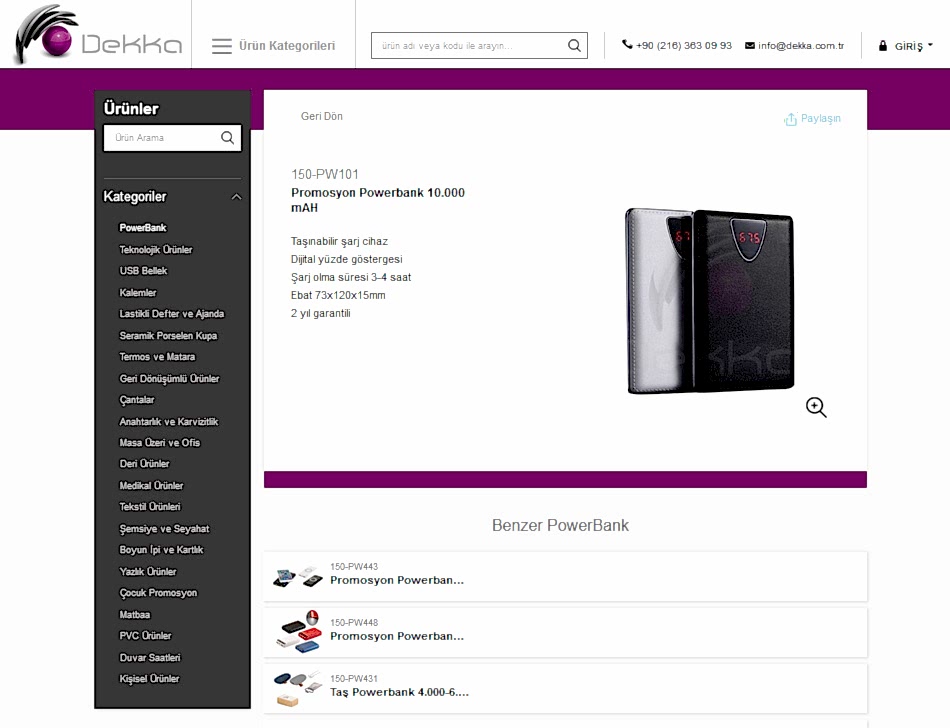Click the info@dekka.com.tr email link

click(x=801, y=46)
